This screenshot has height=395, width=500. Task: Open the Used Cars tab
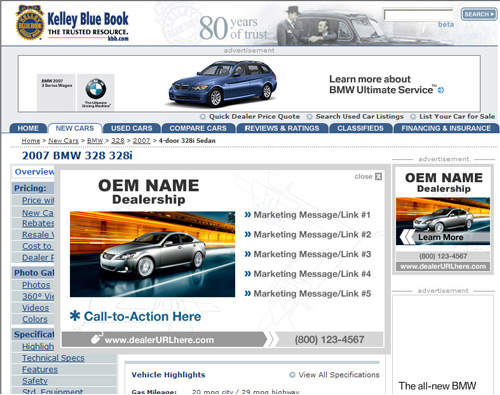tap(132, 128)
